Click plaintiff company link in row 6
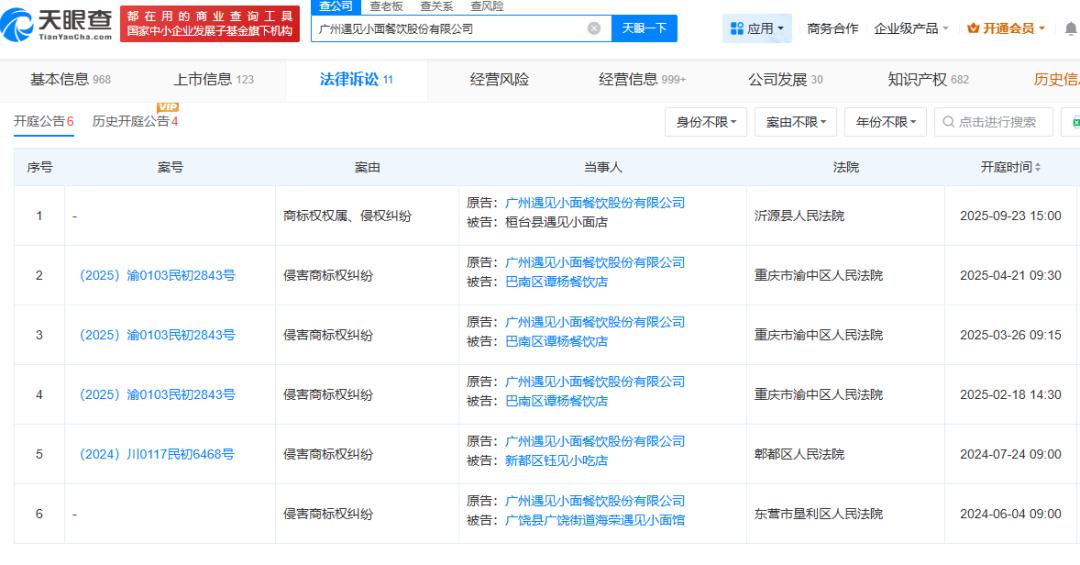The height and width of the screenshot is (565, 1080). coord(595,501)
